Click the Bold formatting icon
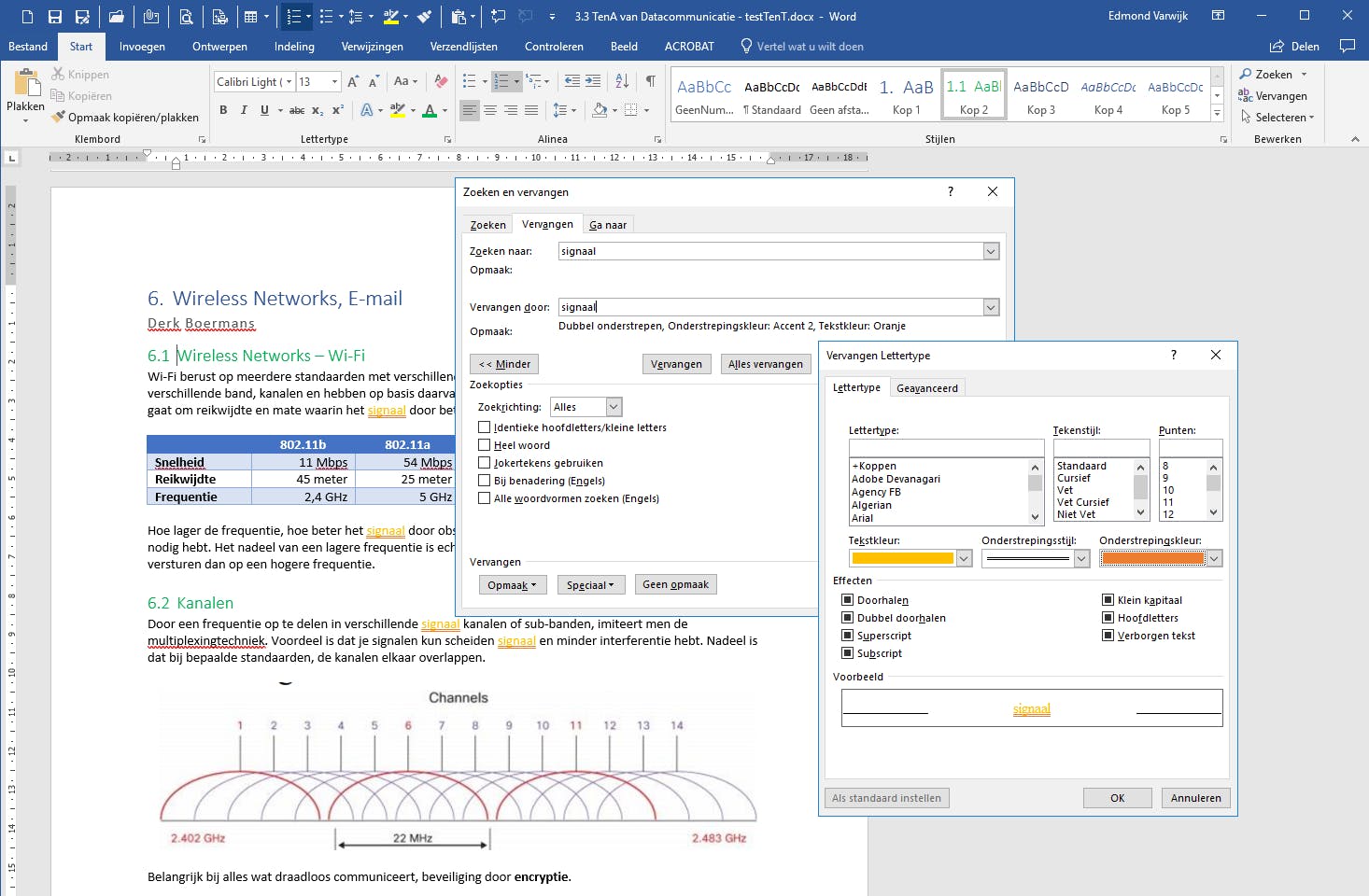The width and height of the screenshot is (1369, 896). tap(223, 110)
